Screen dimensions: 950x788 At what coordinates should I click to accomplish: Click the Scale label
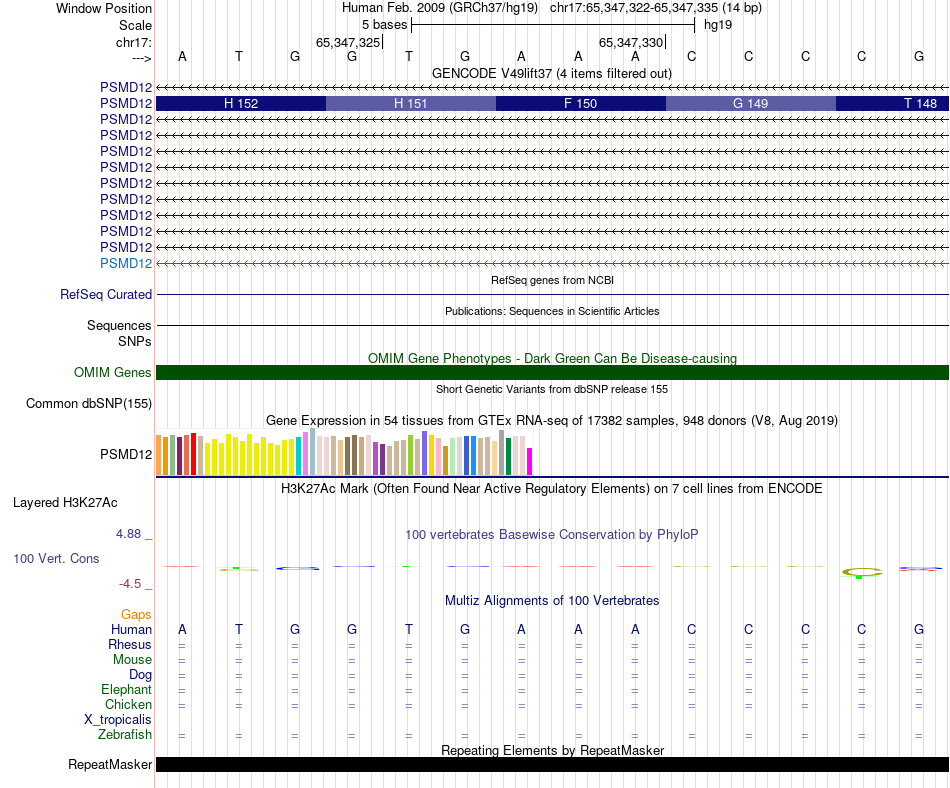pyautogui.click(x=135, y=25)
